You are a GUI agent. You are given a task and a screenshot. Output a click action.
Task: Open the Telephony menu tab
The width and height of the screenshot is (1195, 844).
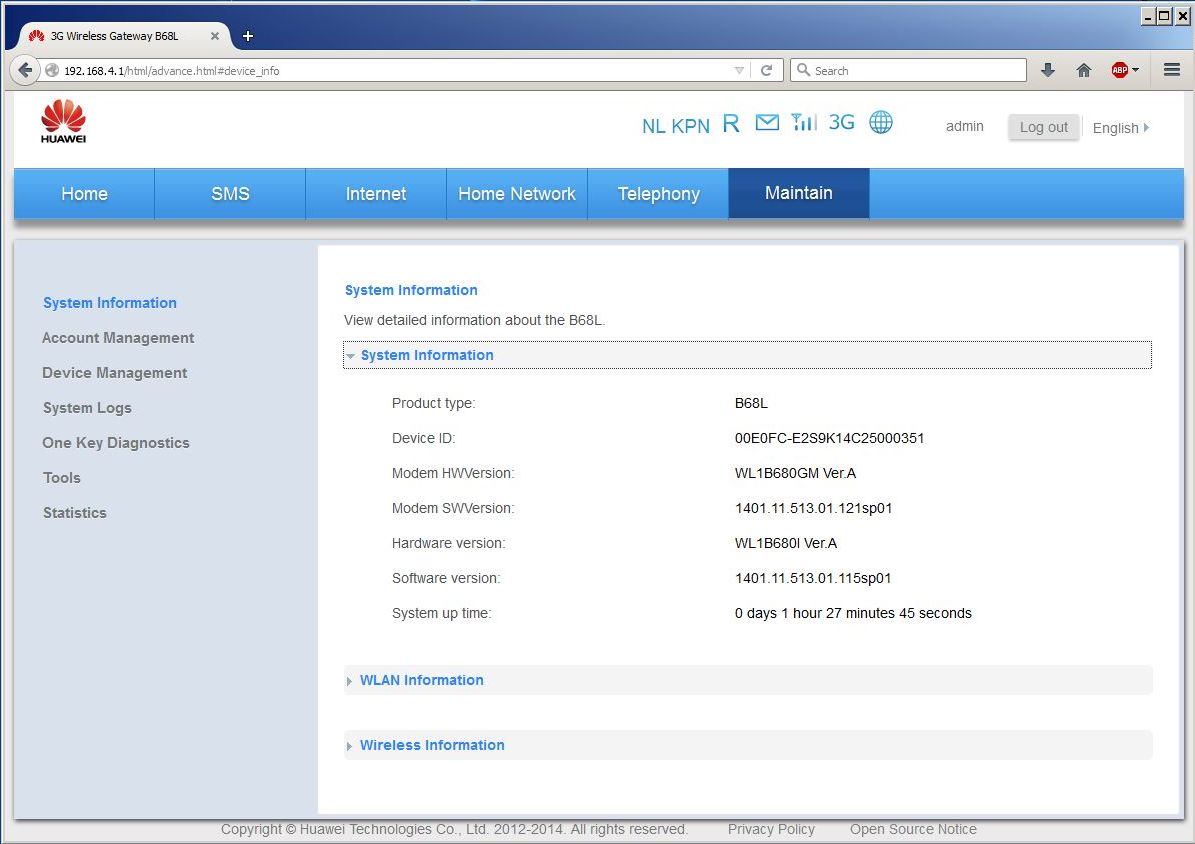pyautogui.click(x=658, y=194)
